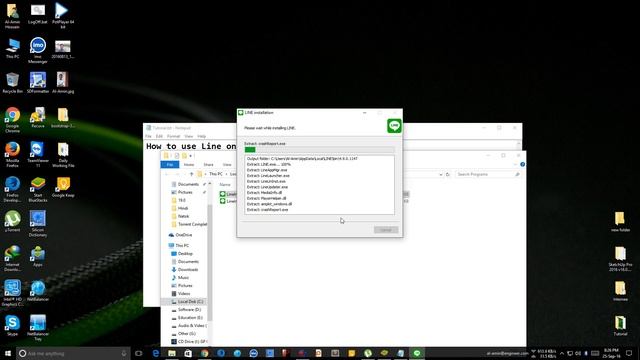
Task: Open Notepad Help menu
Action: click(202, 136)
